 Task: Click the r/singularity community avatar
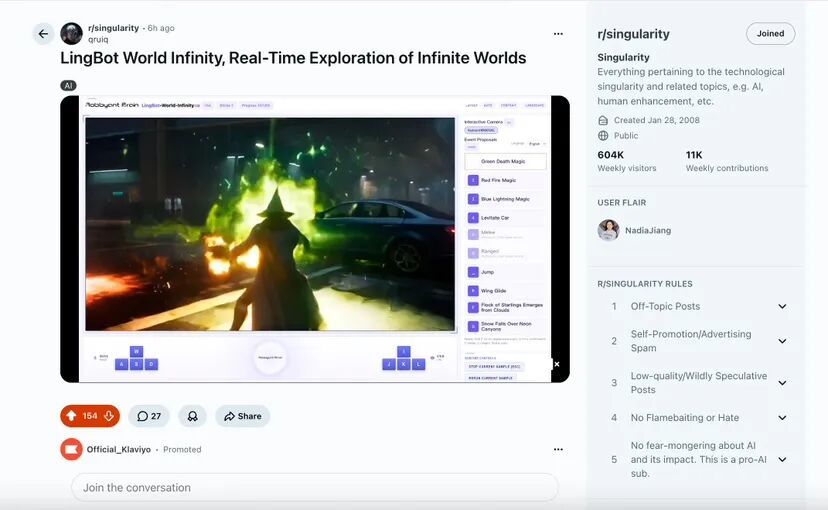pos(71,34)
